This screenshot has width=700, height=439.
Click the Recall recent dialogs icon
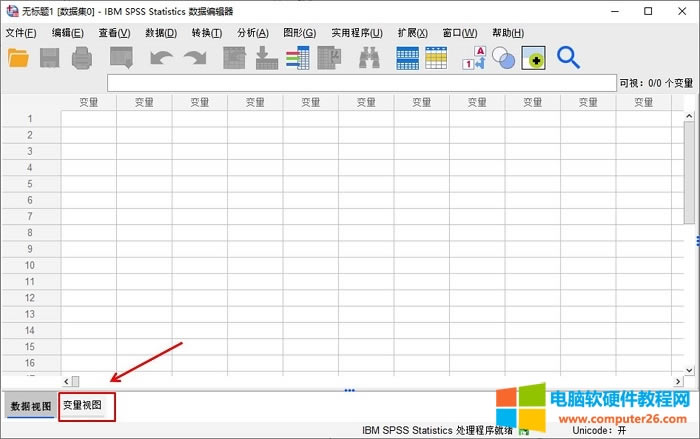pyautogui.click(x=121, y=58)
